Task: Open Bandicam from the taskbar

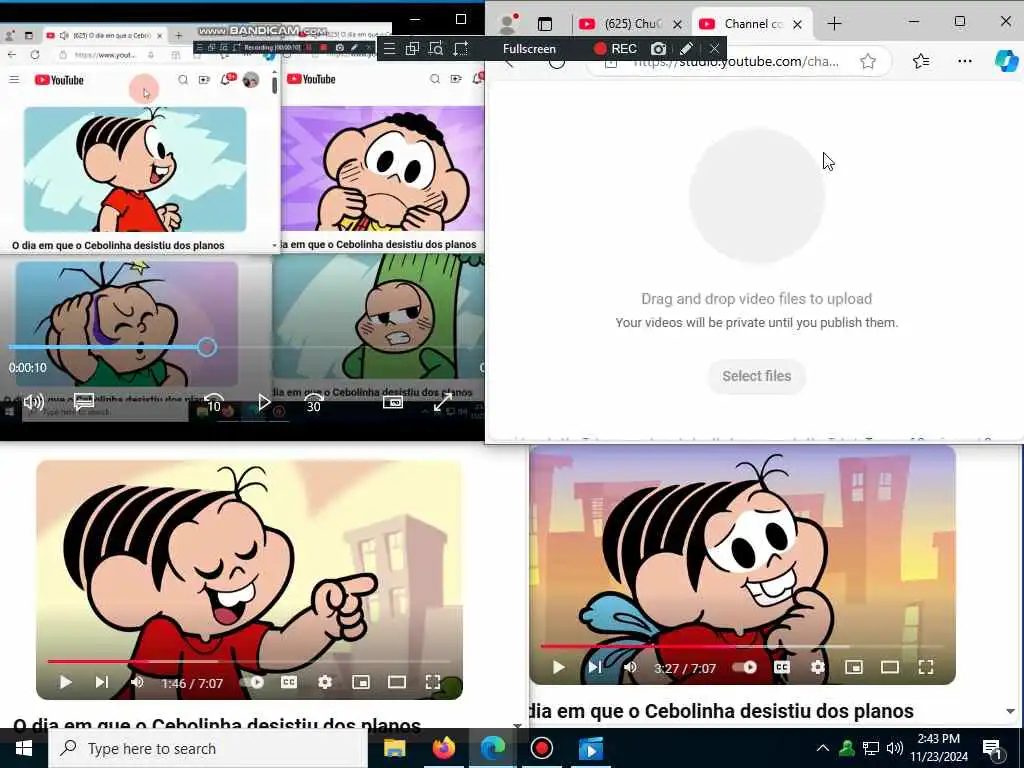Action: [x=541, y=748]
